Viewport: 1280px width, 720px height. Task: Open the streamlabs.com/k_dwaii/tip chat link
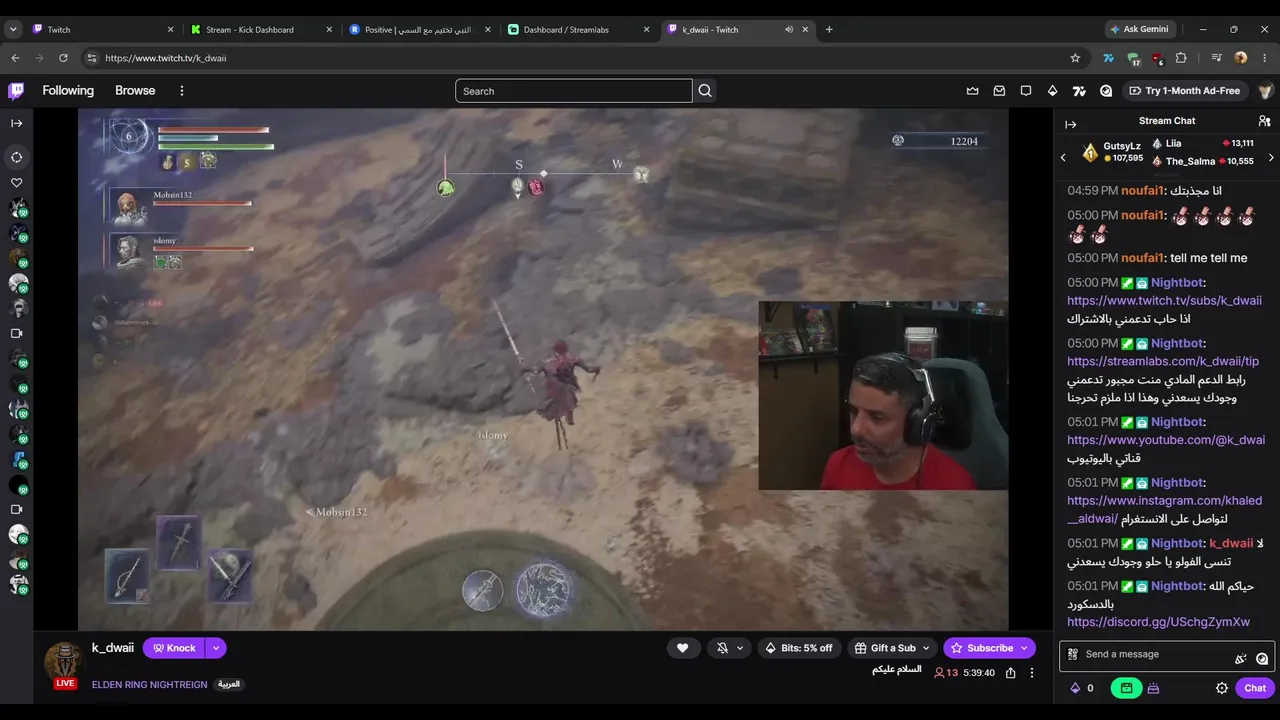coord(1163,362)
